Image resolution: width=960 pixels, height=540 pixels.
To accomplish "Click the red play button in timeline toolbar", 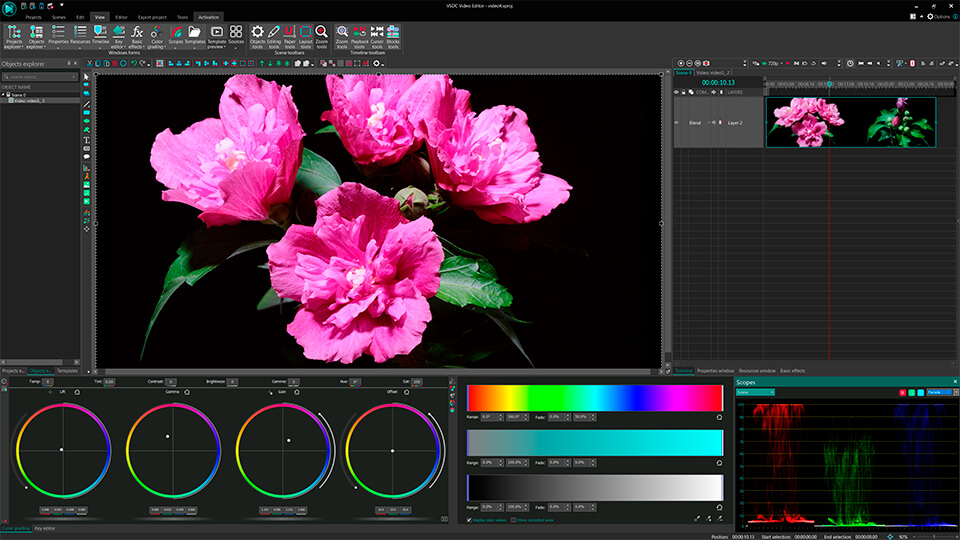I will (x=787, y=63).
